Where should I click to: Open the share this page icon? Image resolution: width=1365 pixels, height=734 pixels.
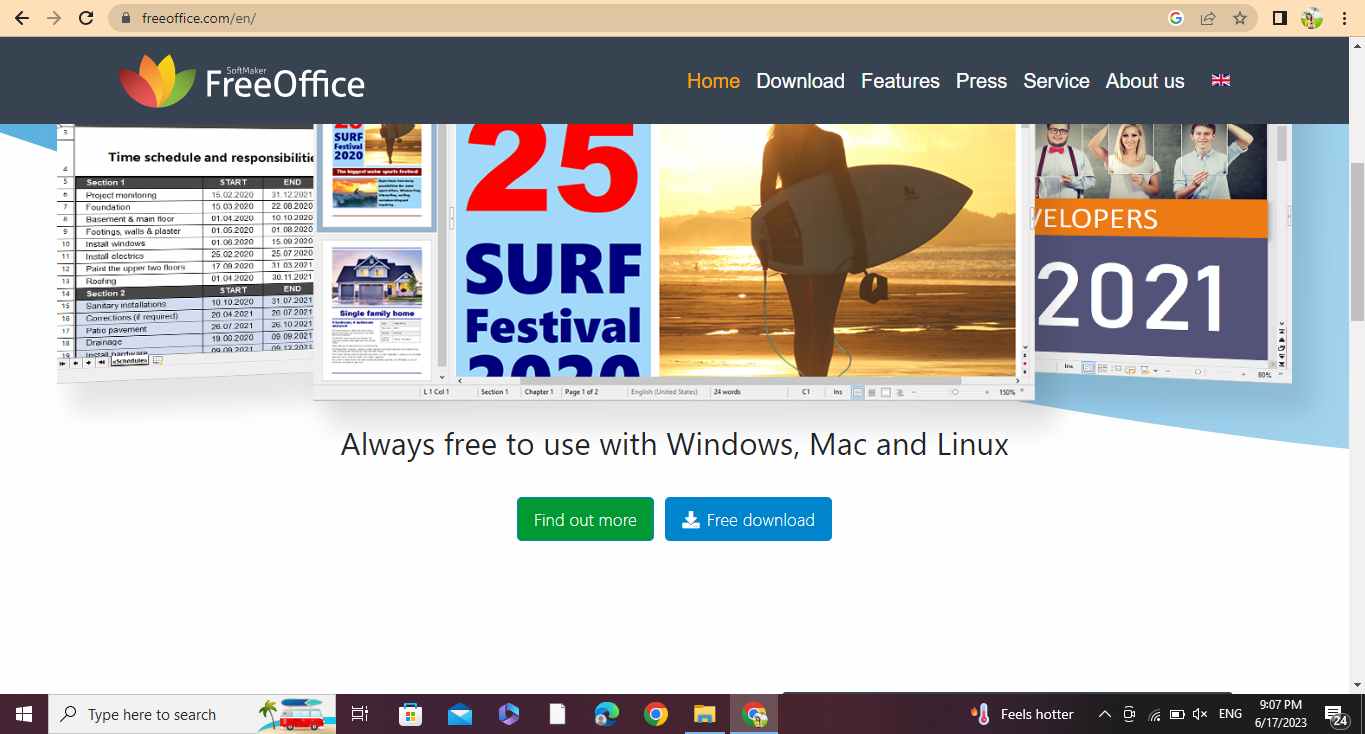coord(1208,18)
